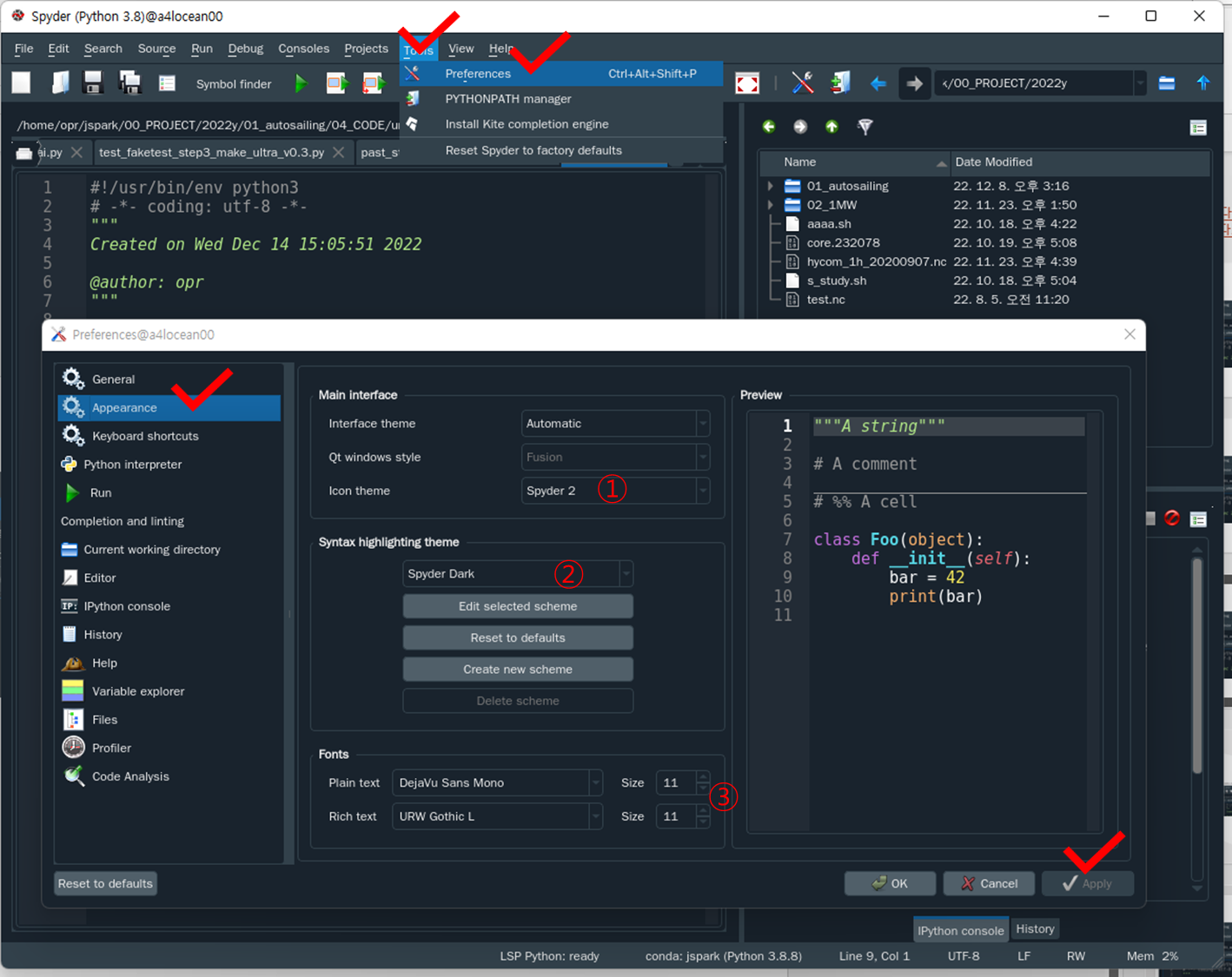
Task: Expand the 02_1MW folder
Action: click(770, 205)
